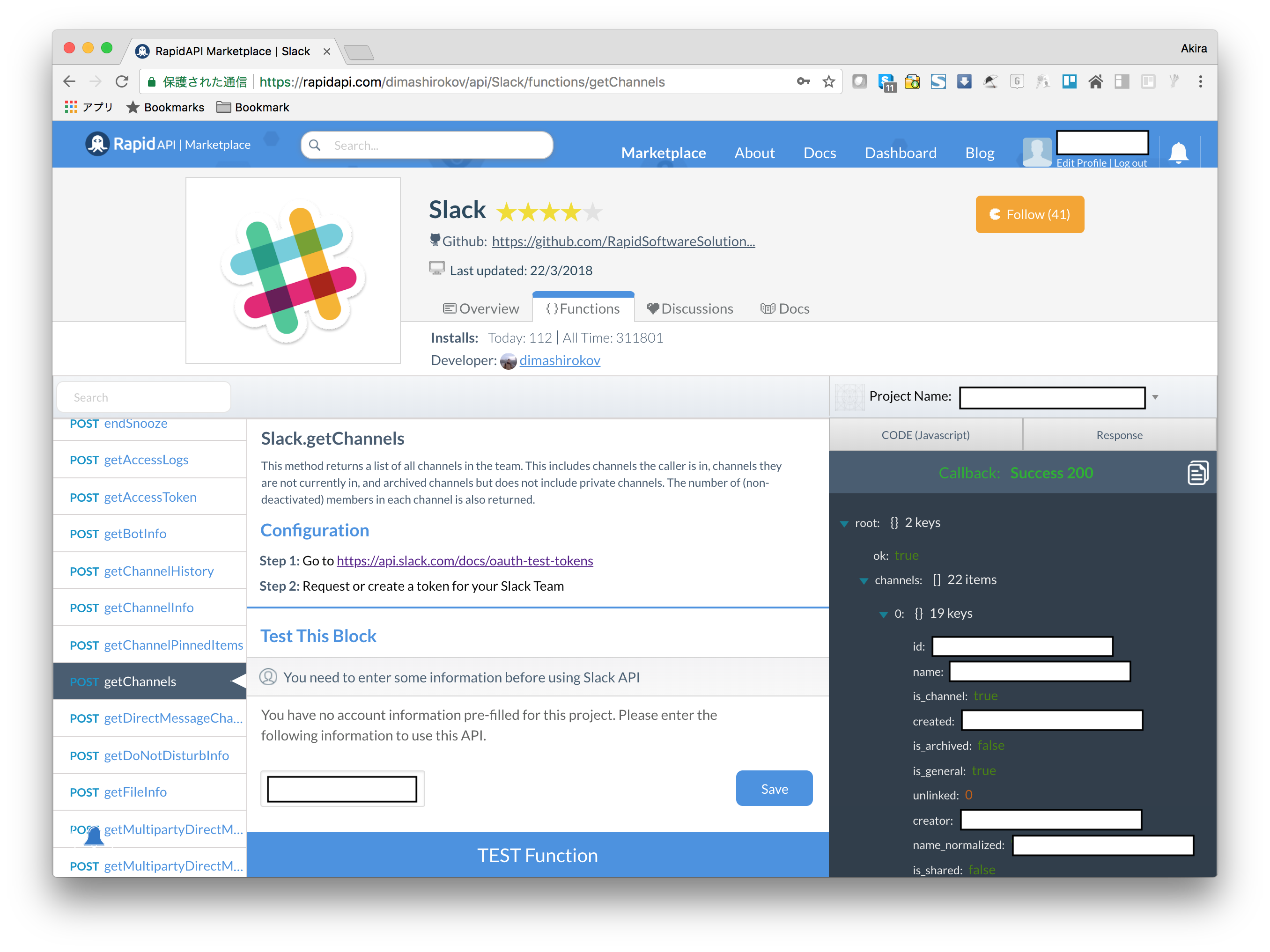Click the Skitch extension icon with S
1270x952 pixels.
pyautogui.click(x=938, y=81)
